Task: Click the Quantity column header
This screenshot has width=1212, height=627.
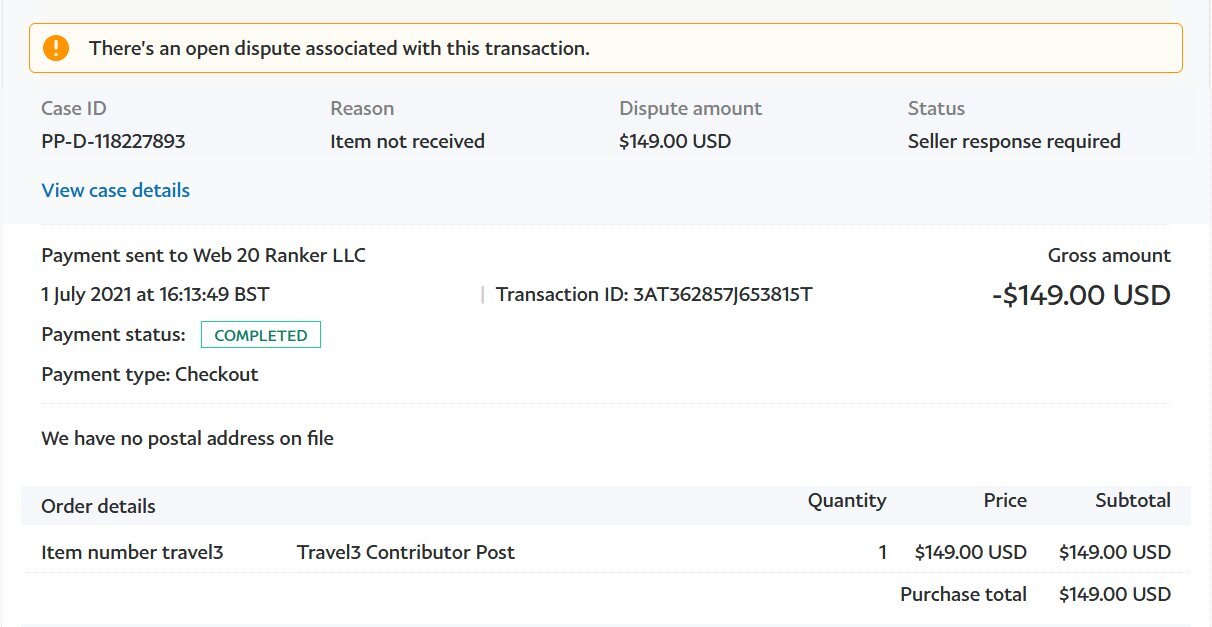Action: 847,500
